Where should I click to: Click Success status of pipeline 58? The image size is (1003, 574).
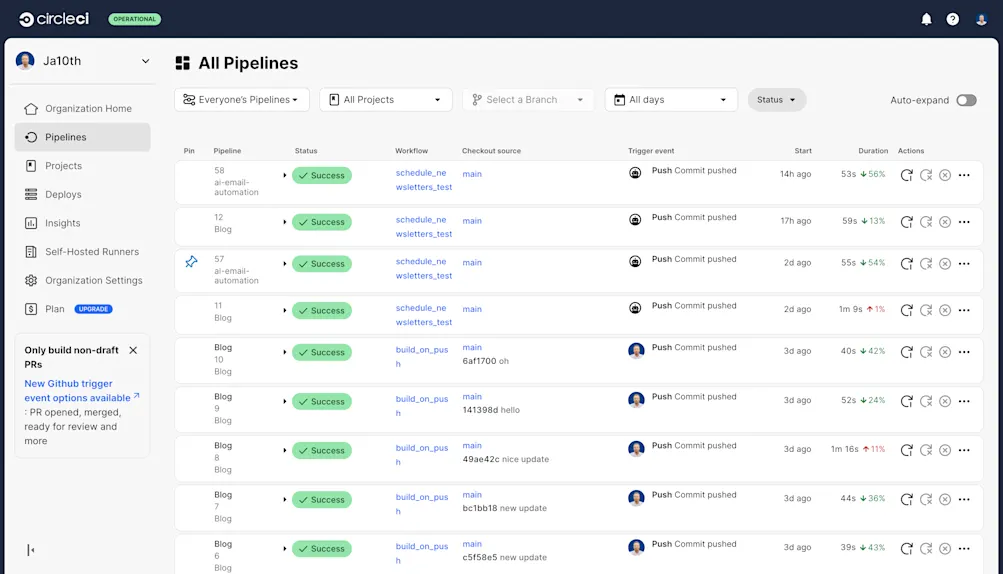(322, 175)
